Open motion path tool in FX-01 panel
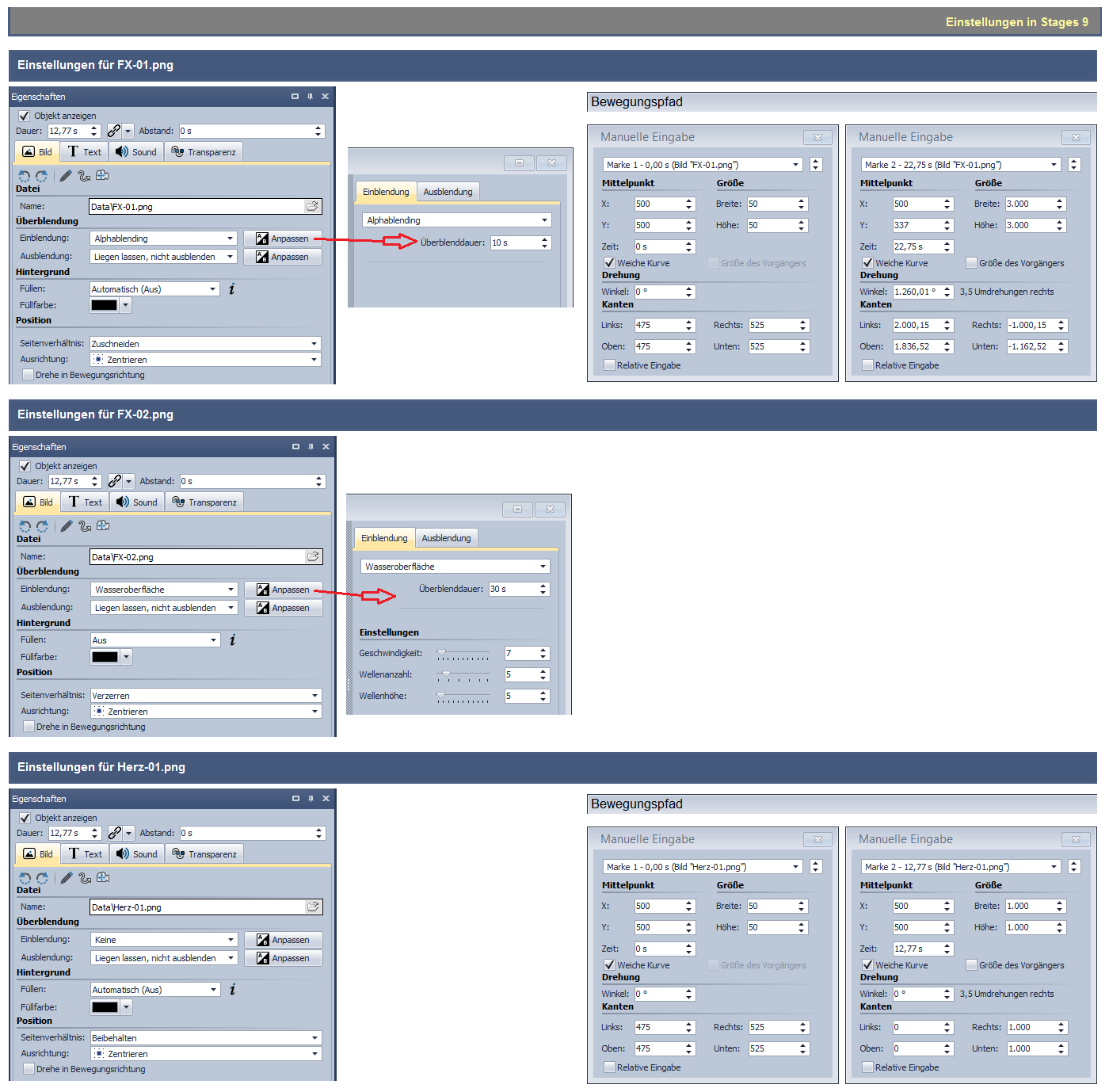The width and height of the screenshot is (1109, 1092). [x=84, y=176]
